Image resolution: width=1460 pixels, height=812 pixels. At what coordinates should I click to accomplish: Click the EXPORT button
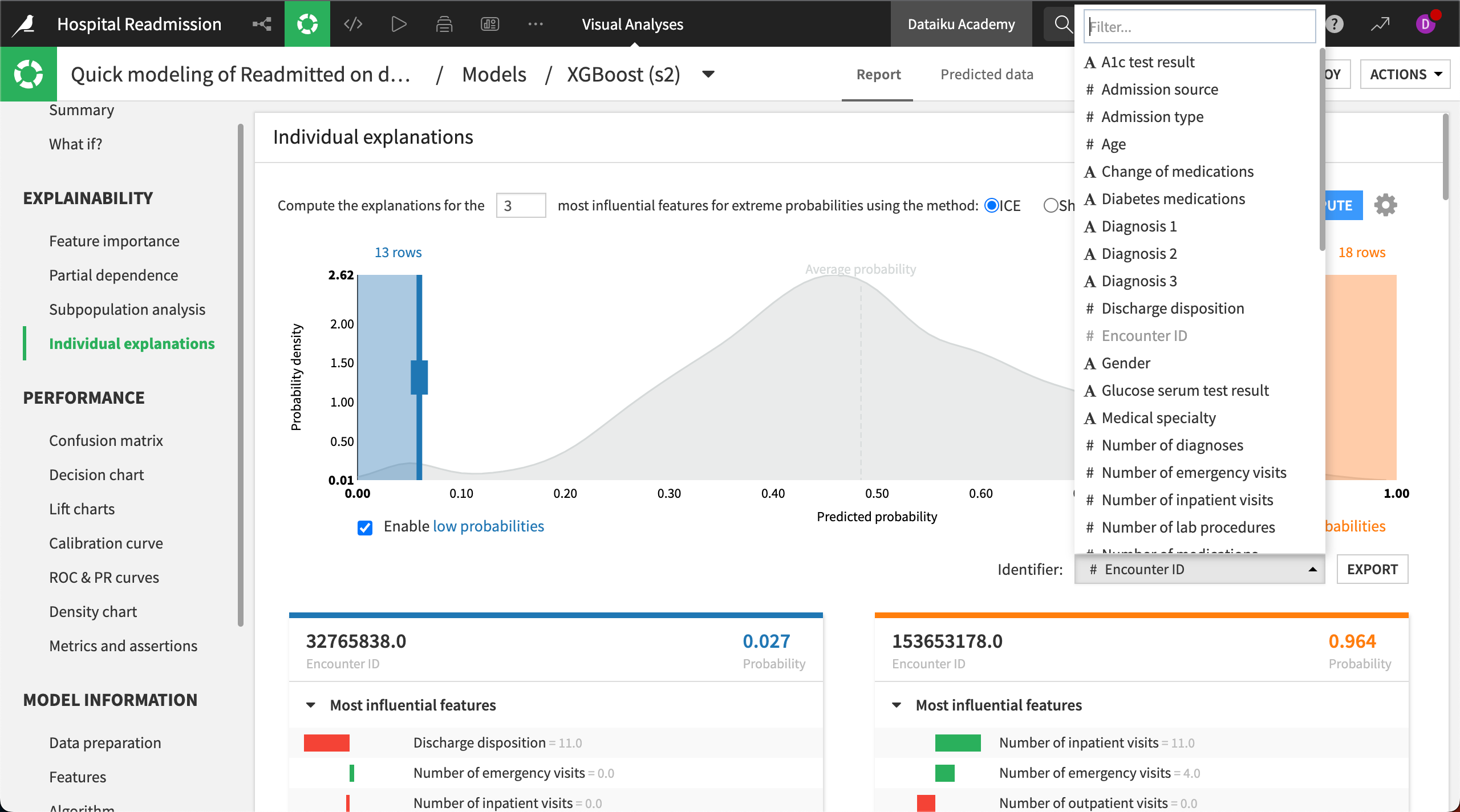point(1373,569)
